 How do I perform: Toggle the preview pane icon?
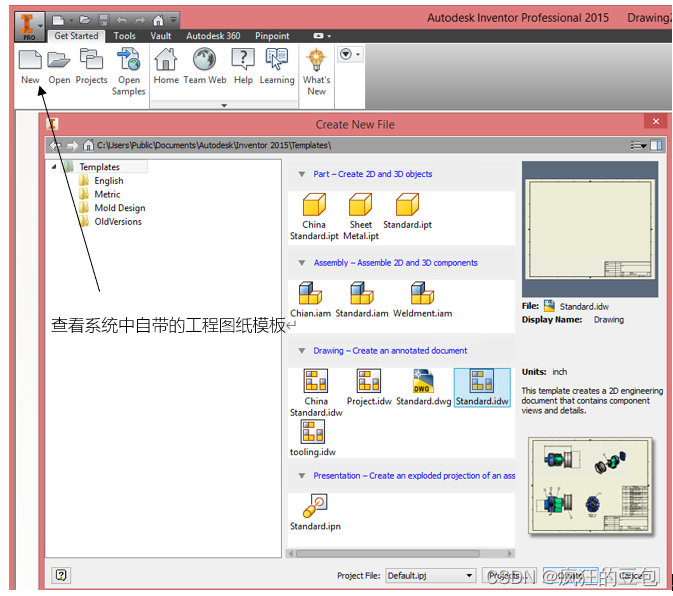tap(656, 145)
